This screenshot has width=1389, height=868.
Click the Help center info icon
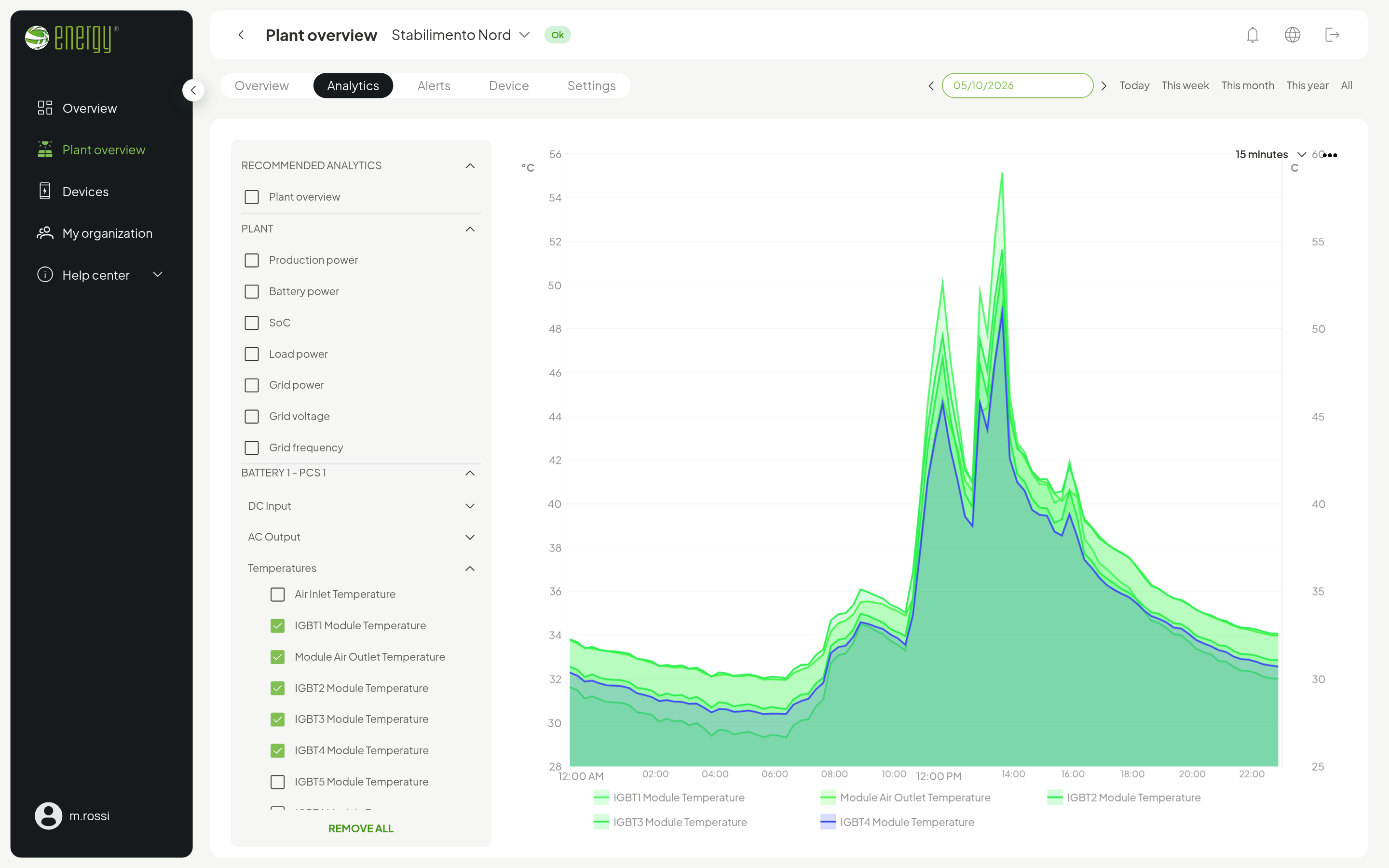point(45,275)
